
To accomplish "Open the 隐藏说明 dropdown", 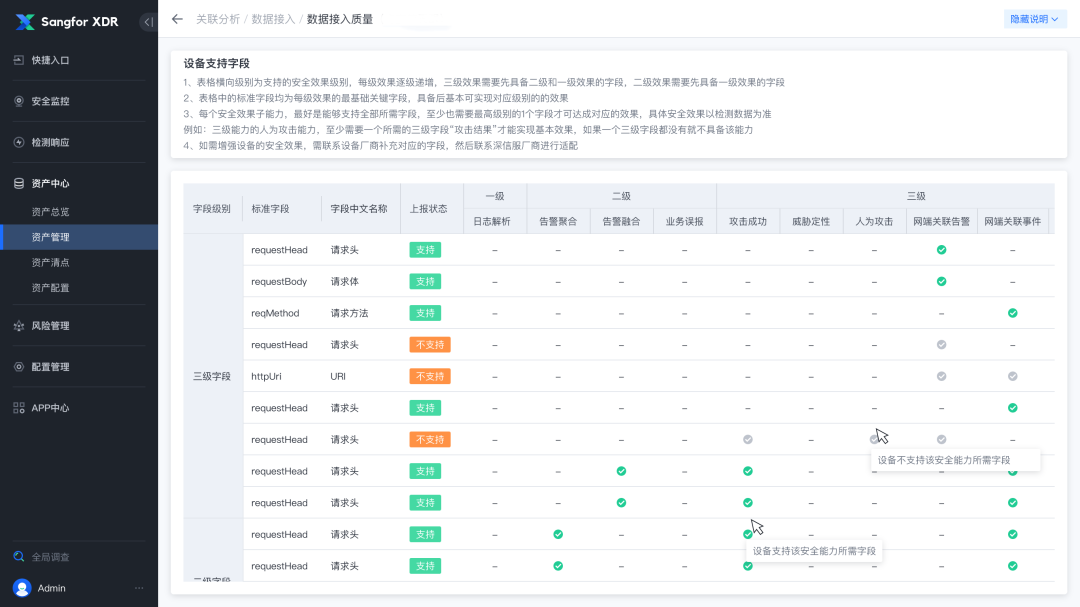I will tap(1034, 18).
